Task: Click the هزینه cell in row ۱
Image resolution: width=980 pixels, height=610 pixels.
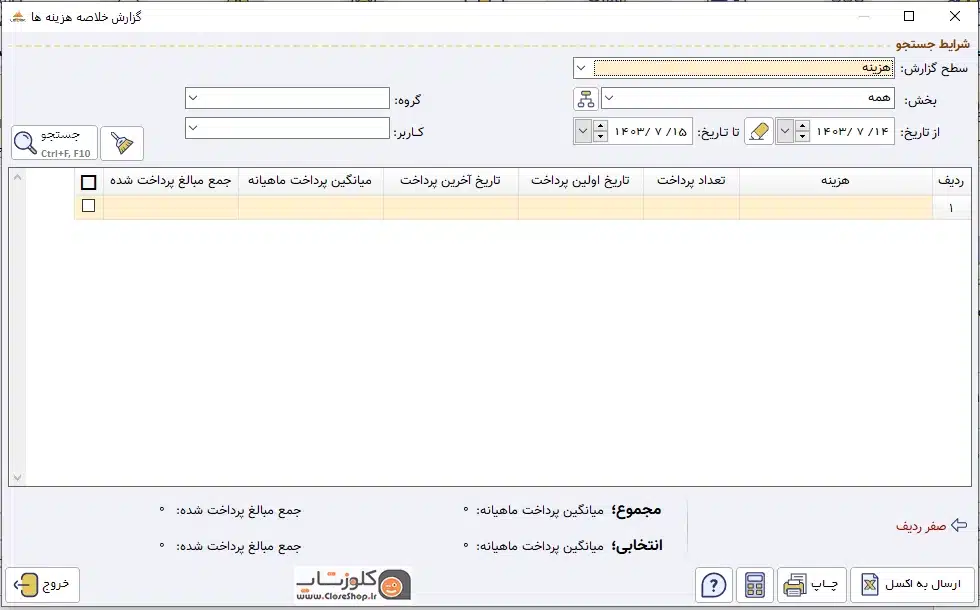Action: click(x=836, y=208)
